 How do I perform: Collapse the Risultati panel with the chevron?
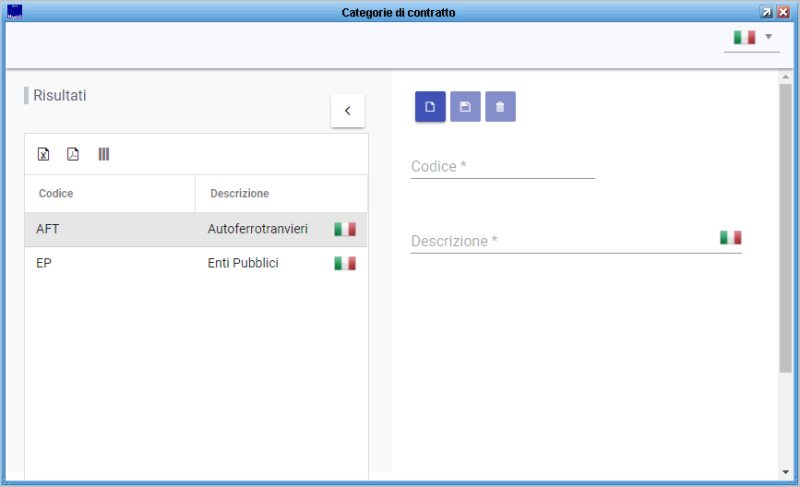coord(348,111)
